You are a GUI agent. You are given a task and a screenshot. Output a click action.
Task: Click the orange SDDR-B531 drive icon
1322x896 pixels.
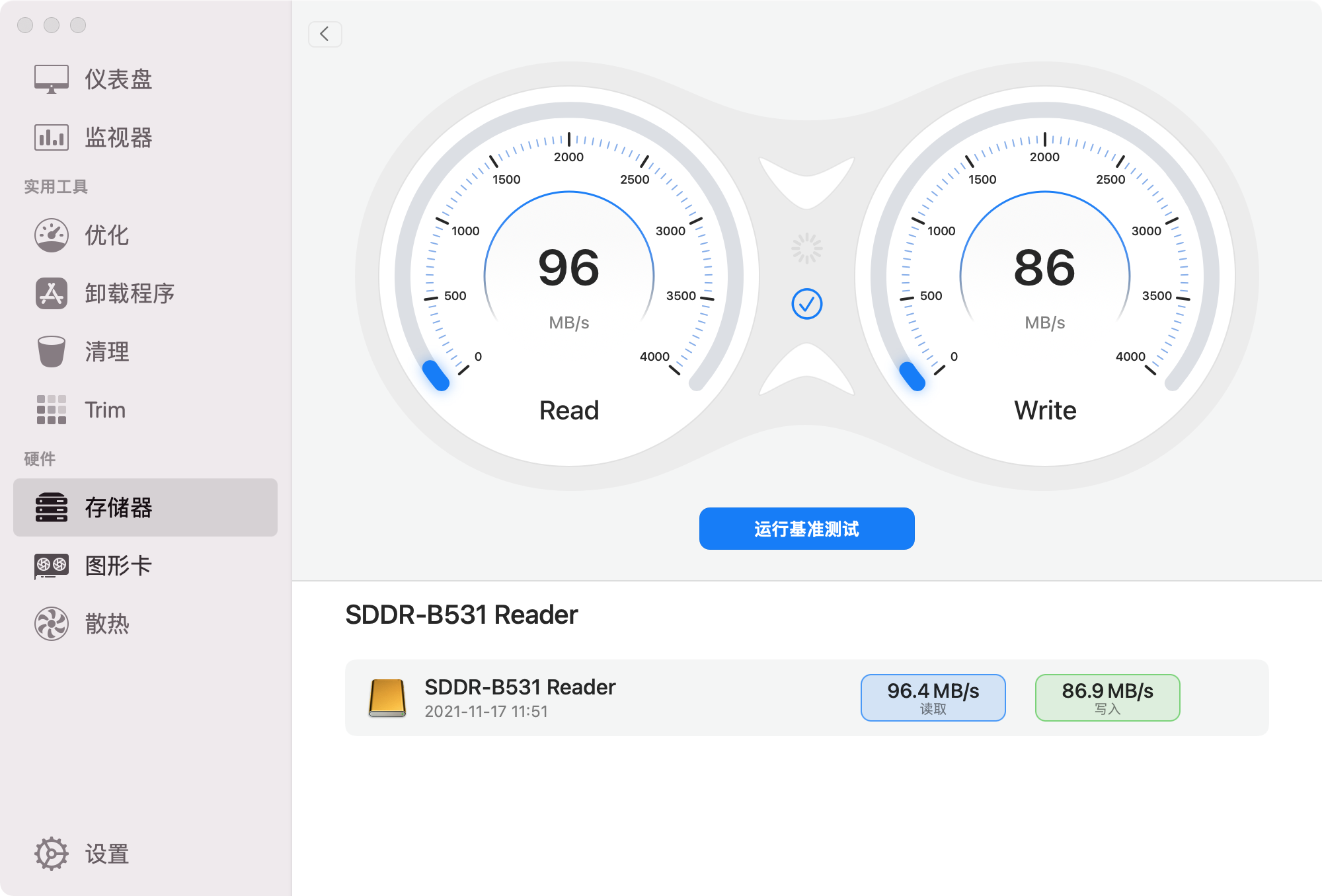point(387,698)
